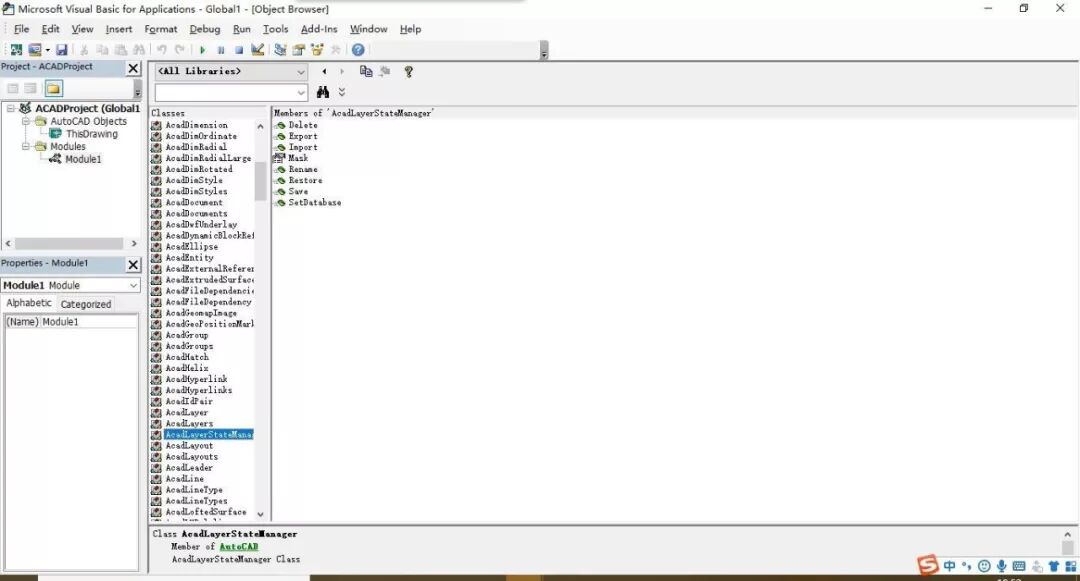Open the Debug menu
The height and width of the screenshot is (581, 1080).
point(205,29)
